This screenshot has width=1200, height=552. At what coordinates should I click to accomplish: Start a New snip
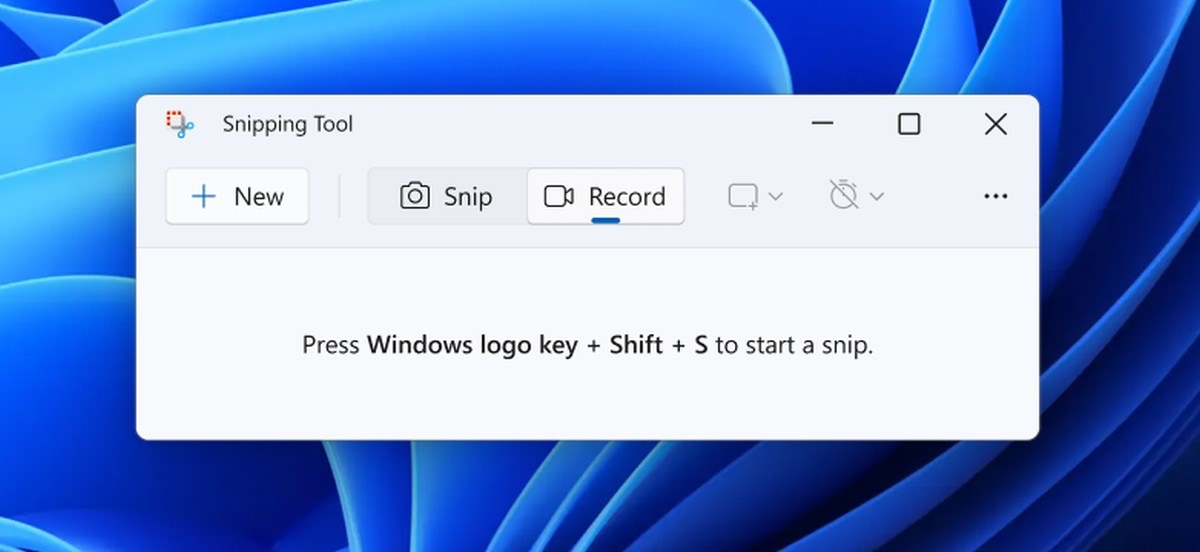point(237,197)
